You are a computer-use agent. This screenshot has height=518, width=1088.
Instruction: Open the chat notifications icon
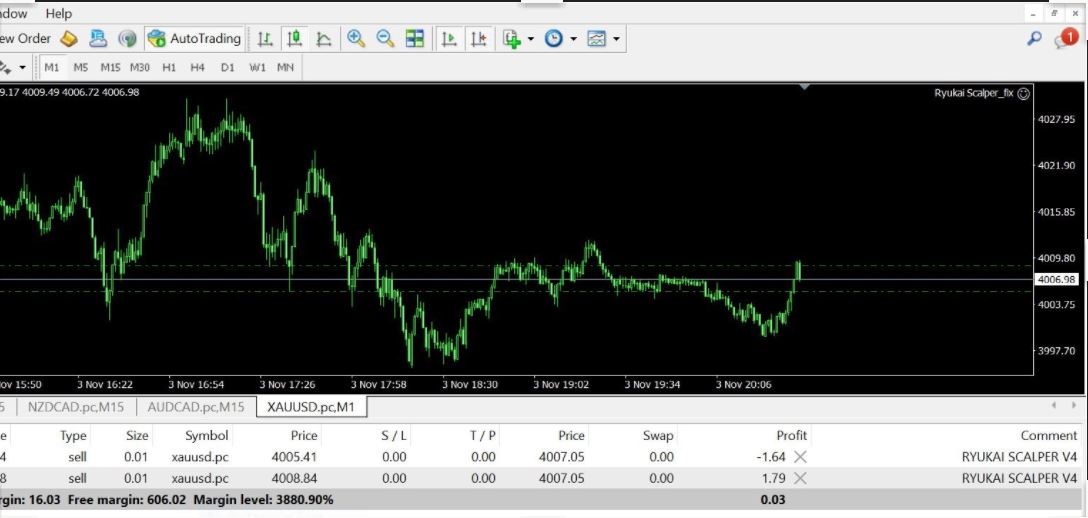coord(1065,39)
